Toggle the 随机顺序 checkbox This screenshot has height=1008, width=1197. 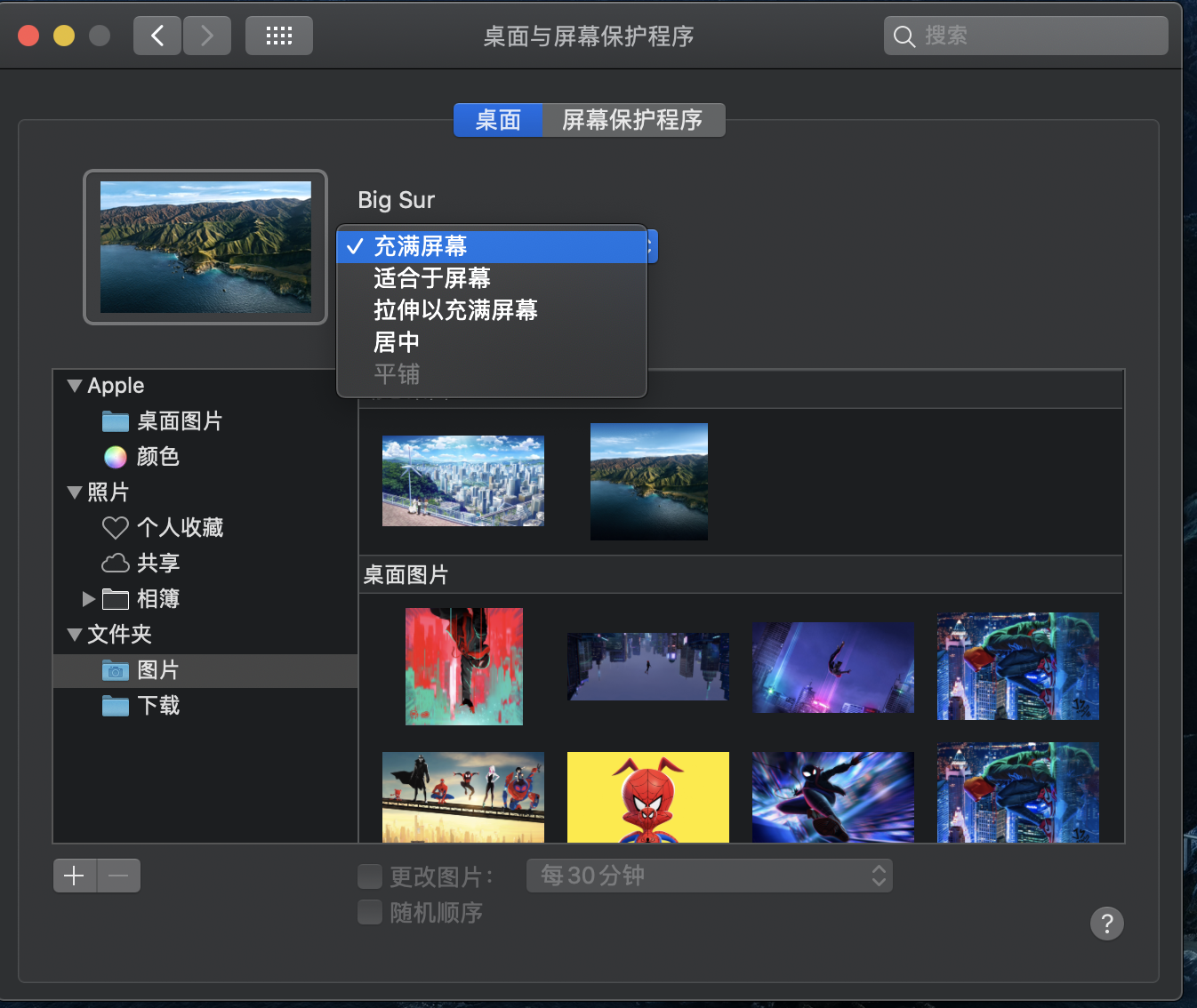point(370,913)
